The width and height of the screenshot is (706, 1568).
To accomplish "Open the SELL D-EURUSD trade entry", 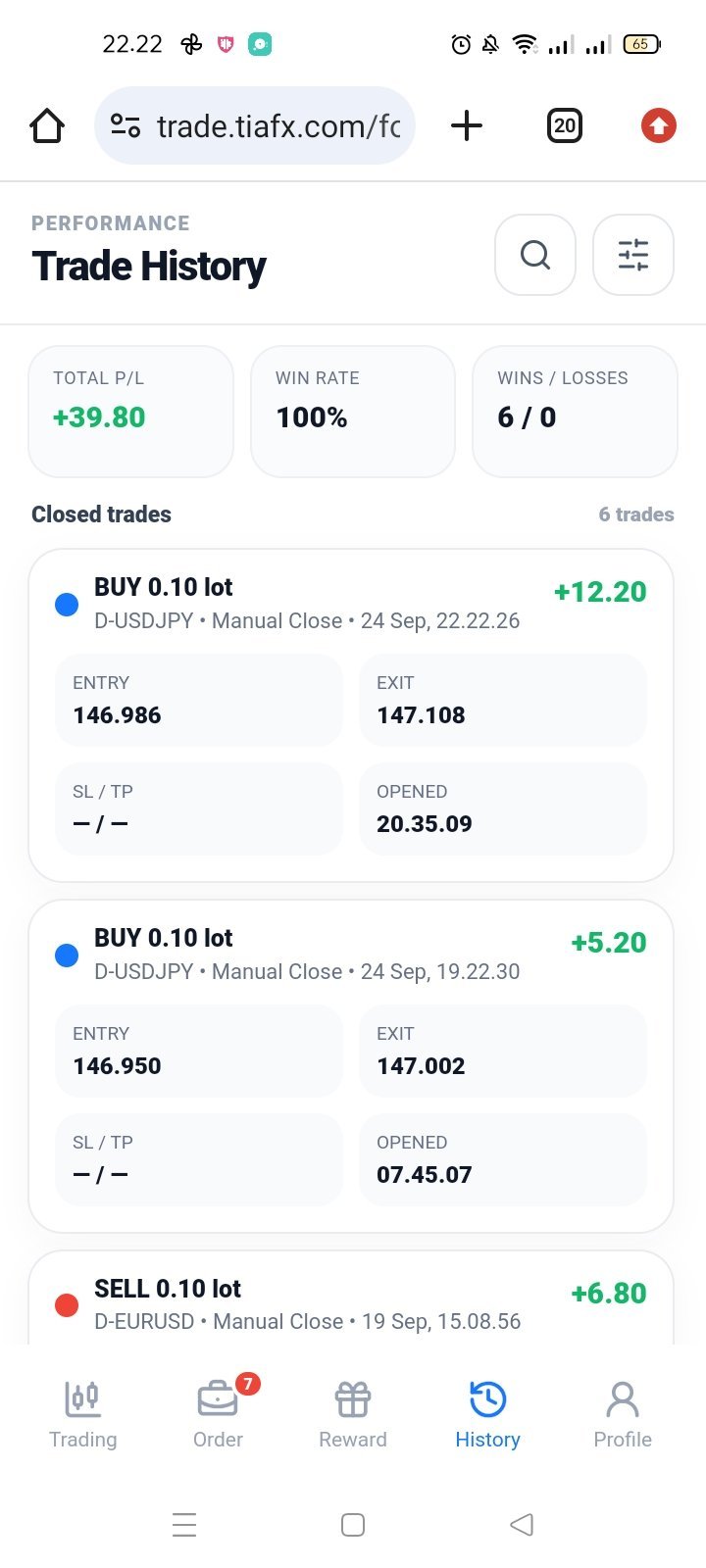I will click(x=351, y=1298).
